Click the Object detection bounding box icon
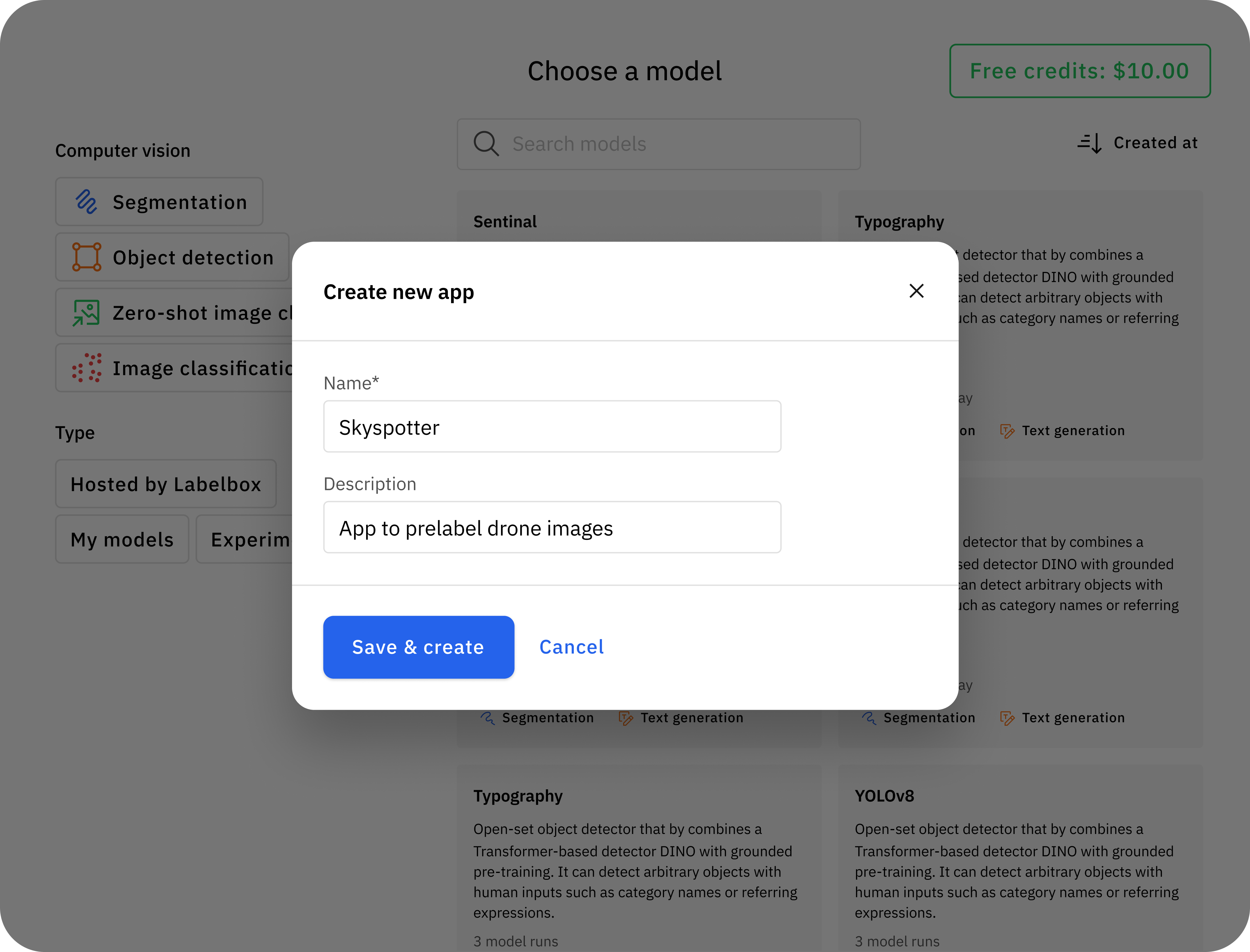This screenshot has height=952, width=1250. [87, 257]
